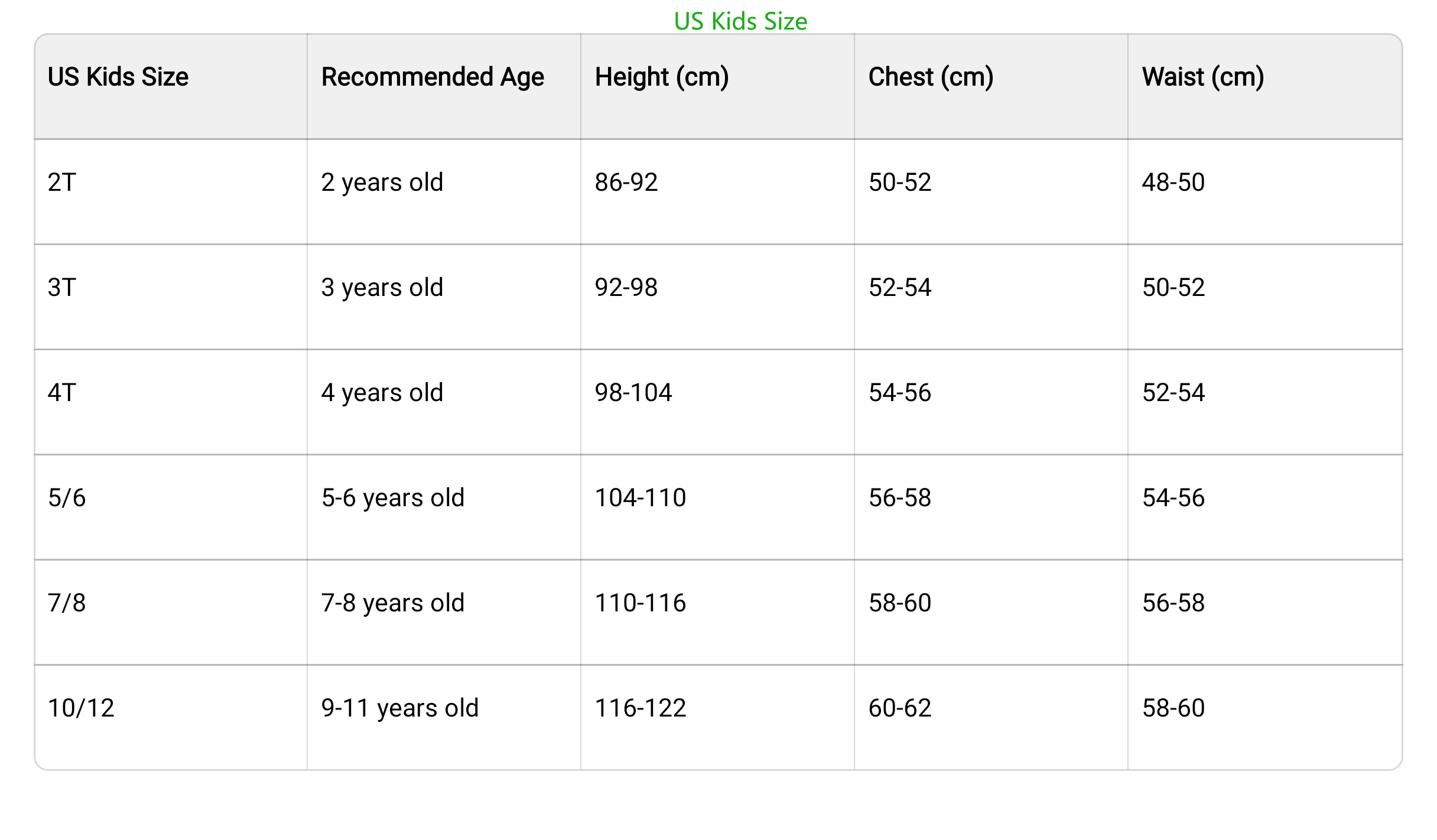Click the 48-50 waist cell
Image resolution: width=1437 pixels, height=840 pixels.
(1265, 192)
